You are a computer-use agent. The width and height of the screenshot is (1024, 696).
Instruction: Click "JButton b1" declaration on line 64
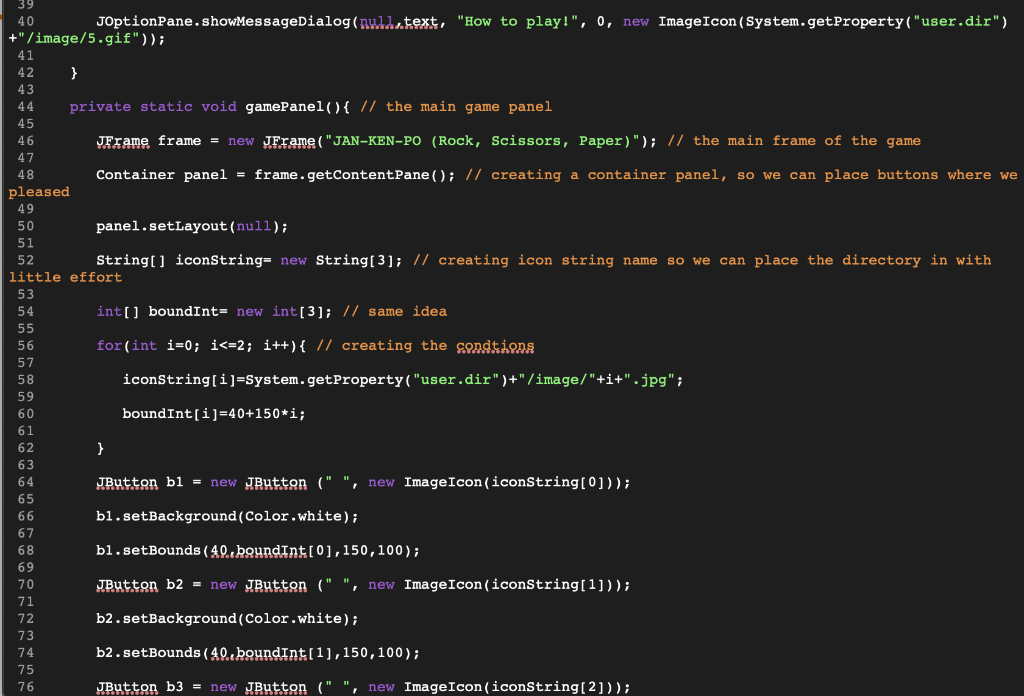(x=140, y=482)
